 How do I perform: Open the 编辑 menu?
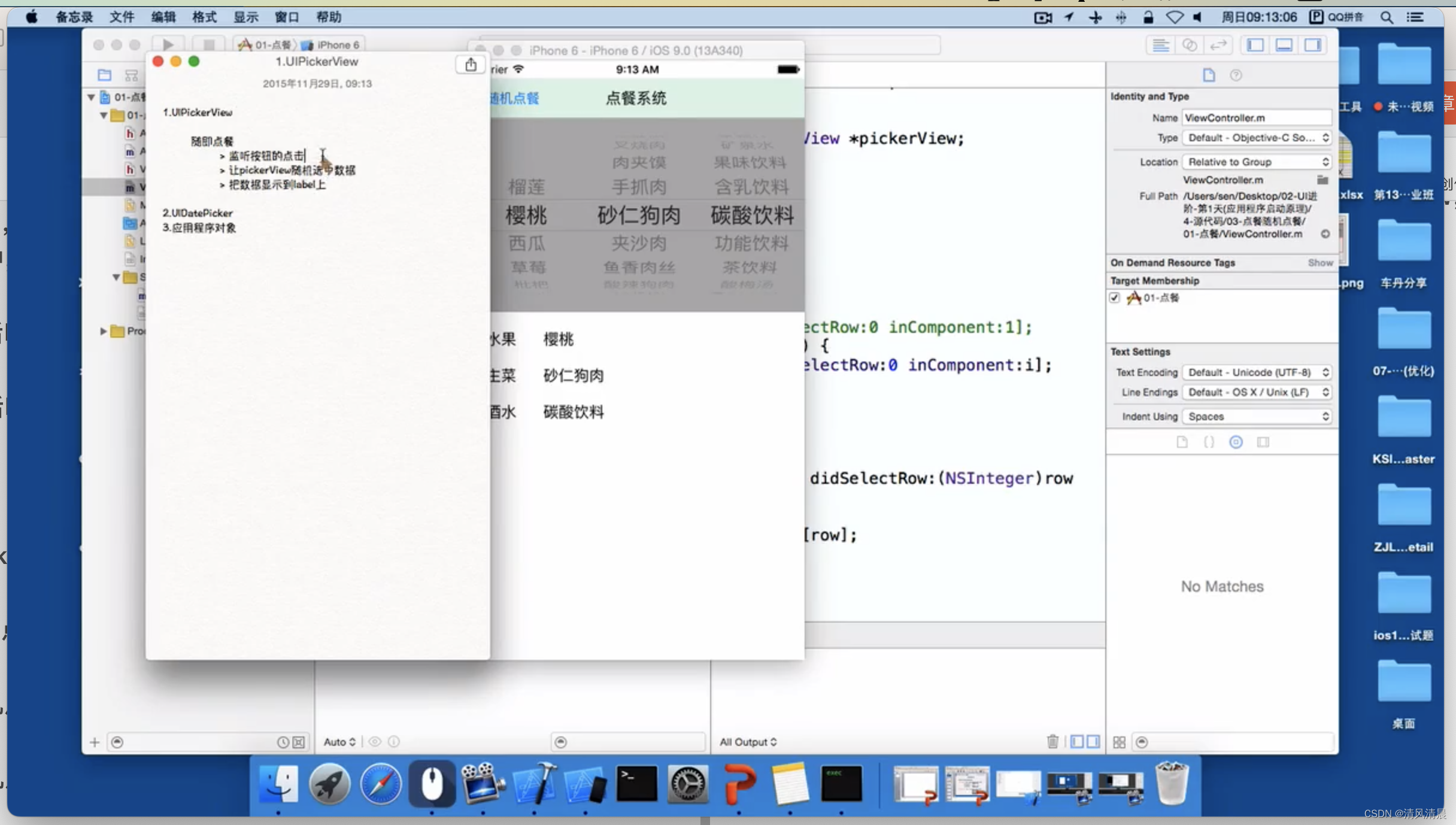[163, 17]
